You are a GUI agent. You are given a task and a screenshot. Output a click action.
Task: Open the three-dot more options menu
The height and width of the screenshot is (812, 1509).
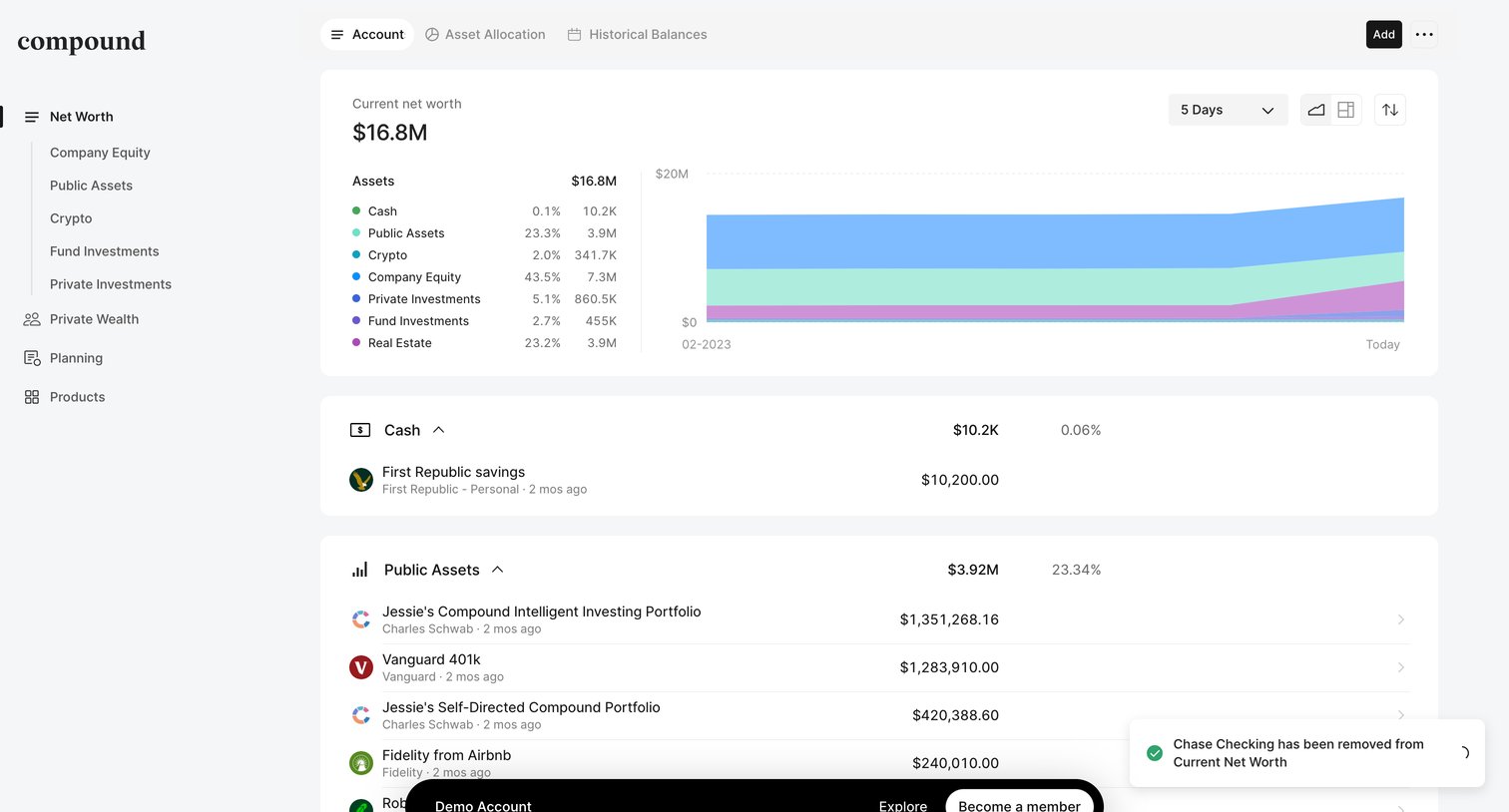point(1424,34)
